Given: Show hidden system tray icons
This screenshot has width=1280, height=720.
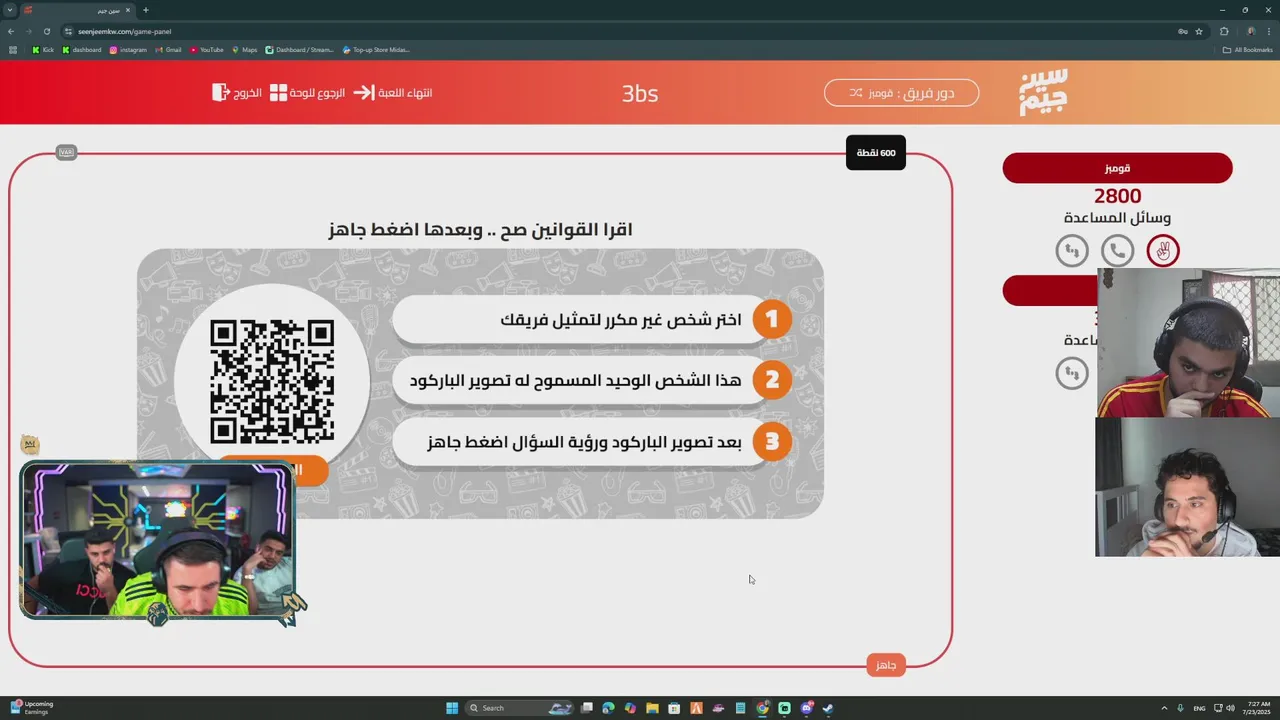Looking at the screenshot, I should point(1165,708).
